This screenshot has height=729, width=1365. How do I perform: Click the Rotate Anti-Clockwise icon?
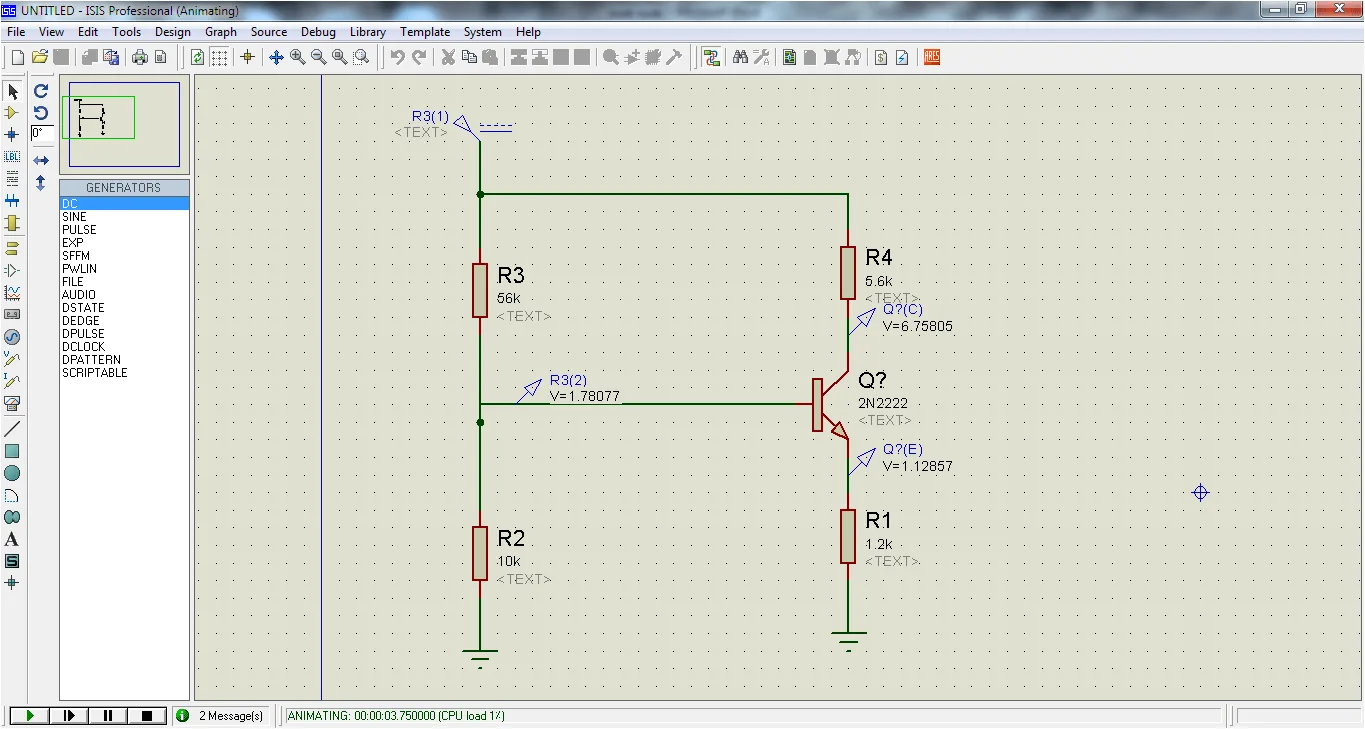pos(41,113)
